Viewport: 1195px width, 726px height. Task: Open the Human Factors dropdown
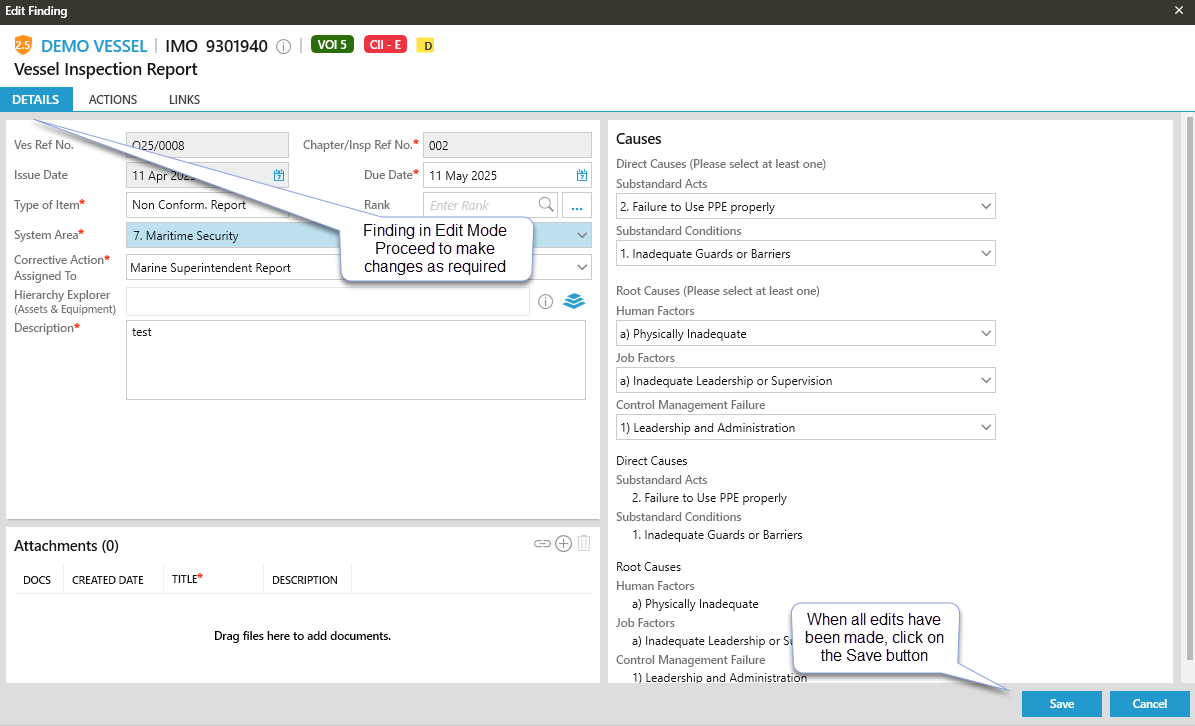pos(806,334)
